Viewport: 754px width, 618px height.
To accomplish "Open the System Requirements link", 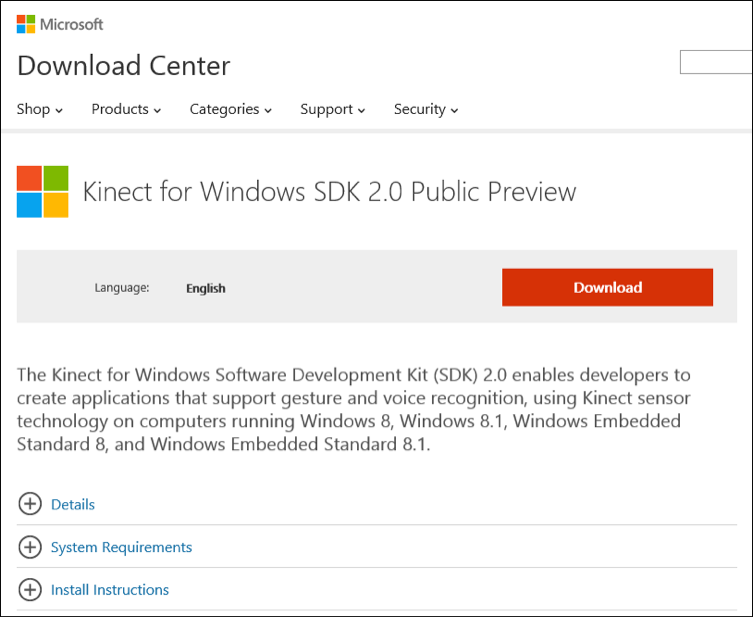I will (x=121, y=547).
